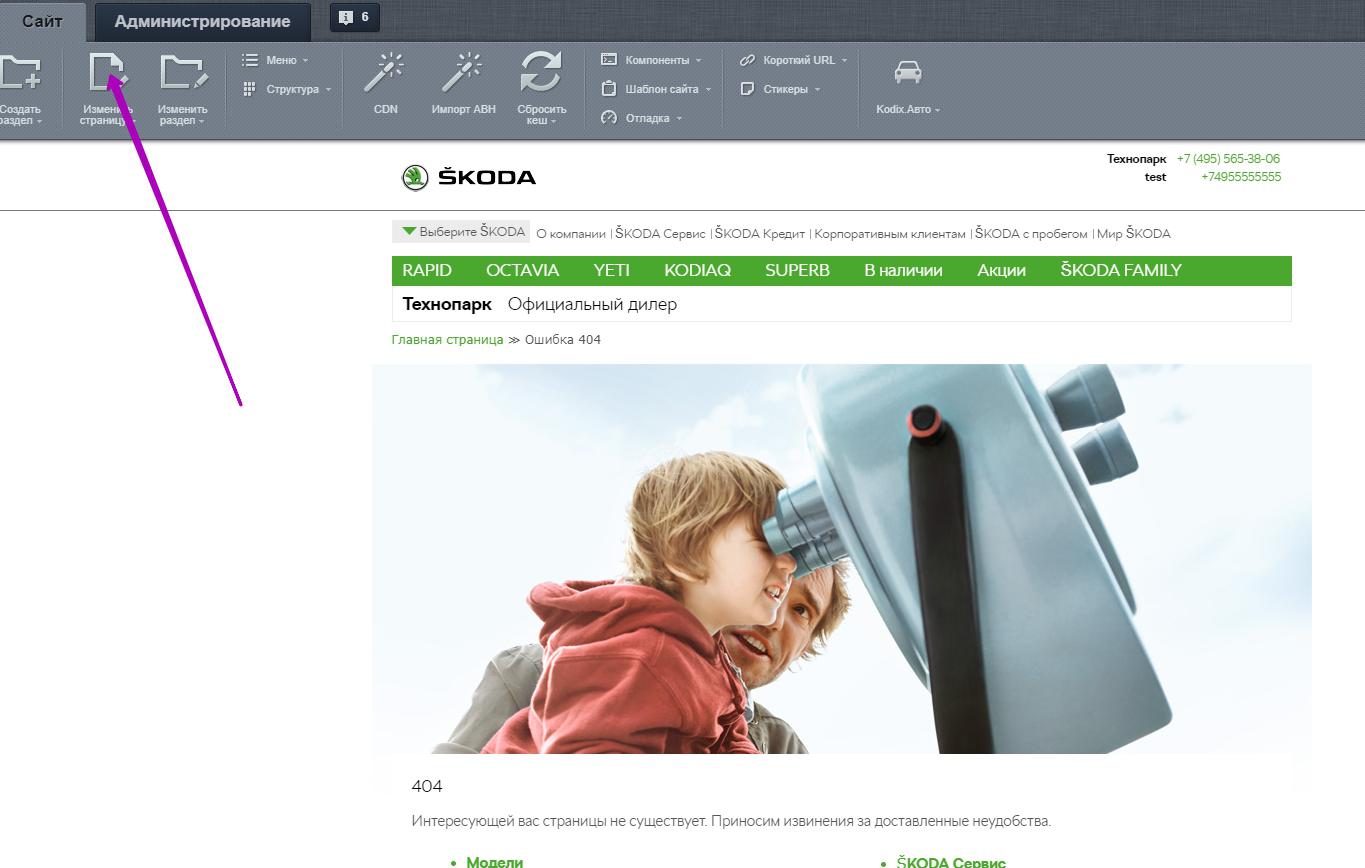Expand the Kodix.Авто dropdown arrow

(937, 110)
